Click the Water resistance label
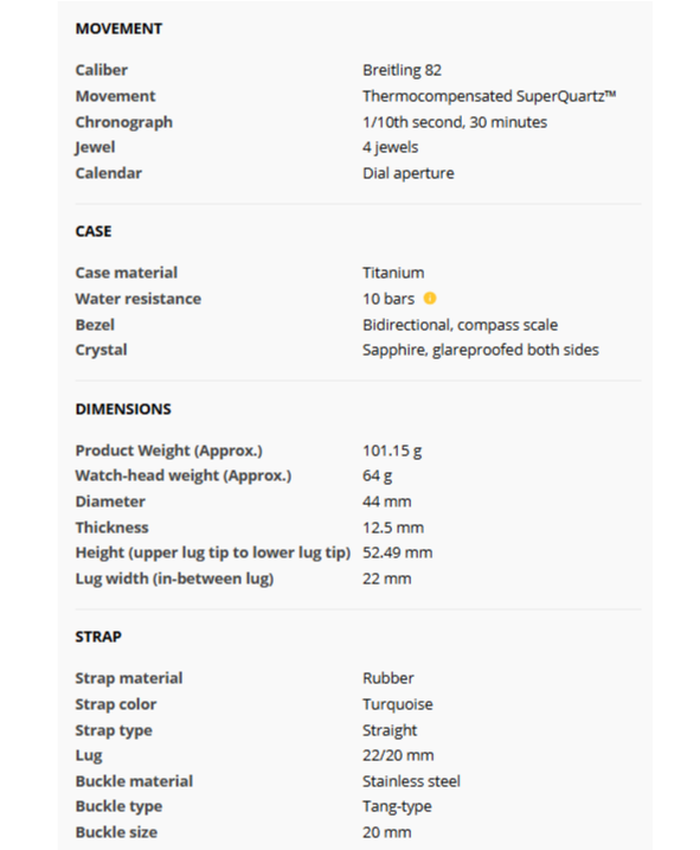Screen dimensions: 700x850 tap(138, 299)
